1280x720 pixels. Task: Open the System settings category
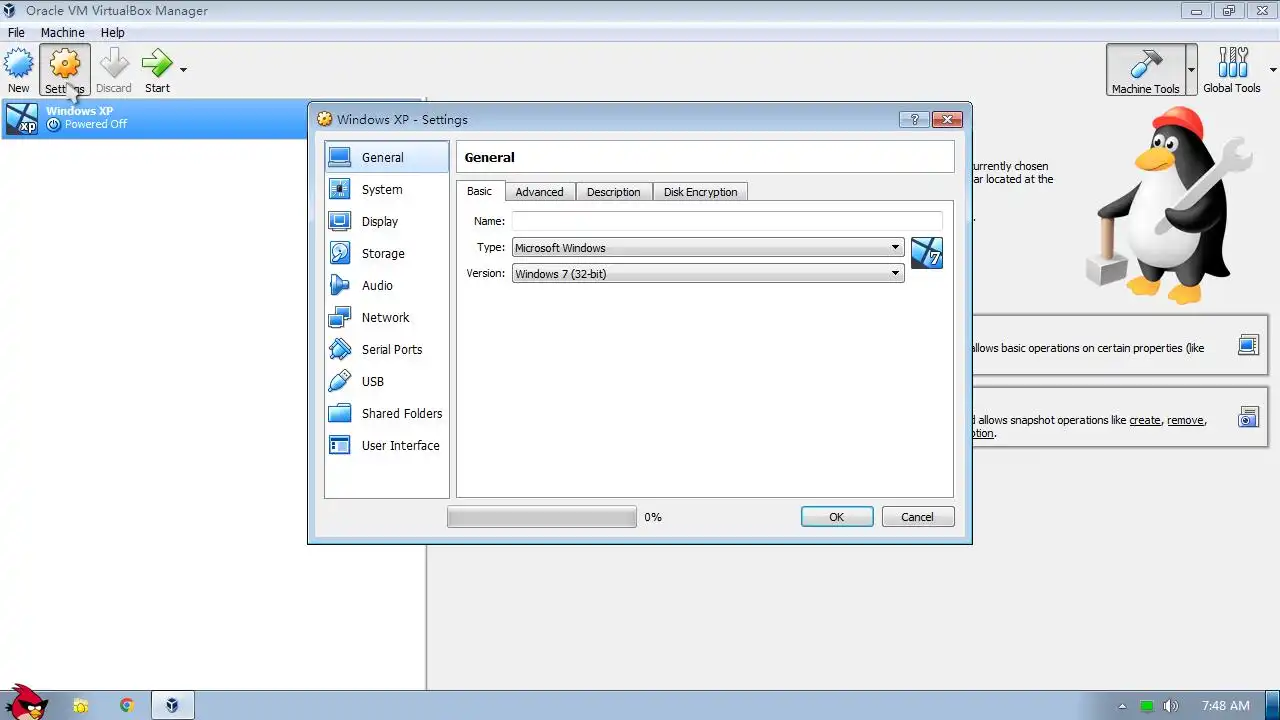[x=386, y=189]
